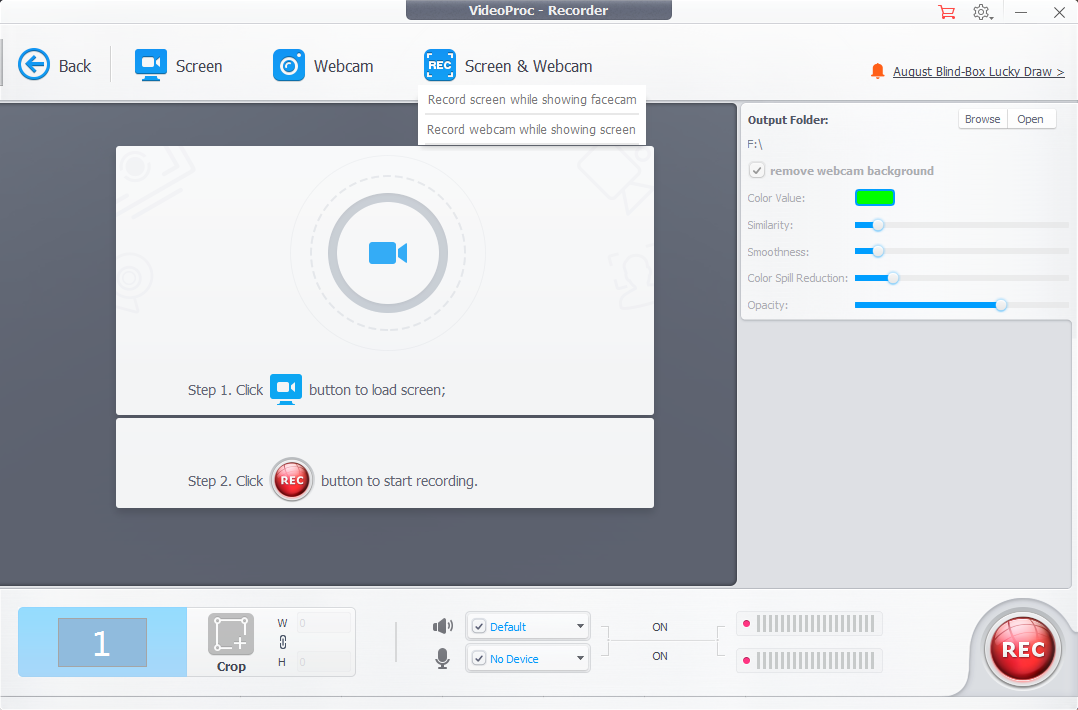This screenshot has height=710, width=1078.
Task: Click the Screen & Webcam REC icon
Action: (440, 65)
